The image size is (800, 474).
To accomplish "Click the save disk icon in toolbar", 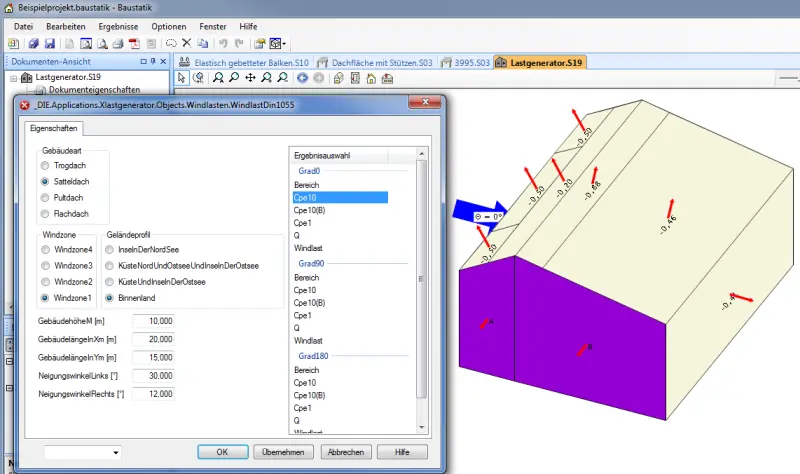I will coord(49,43).
